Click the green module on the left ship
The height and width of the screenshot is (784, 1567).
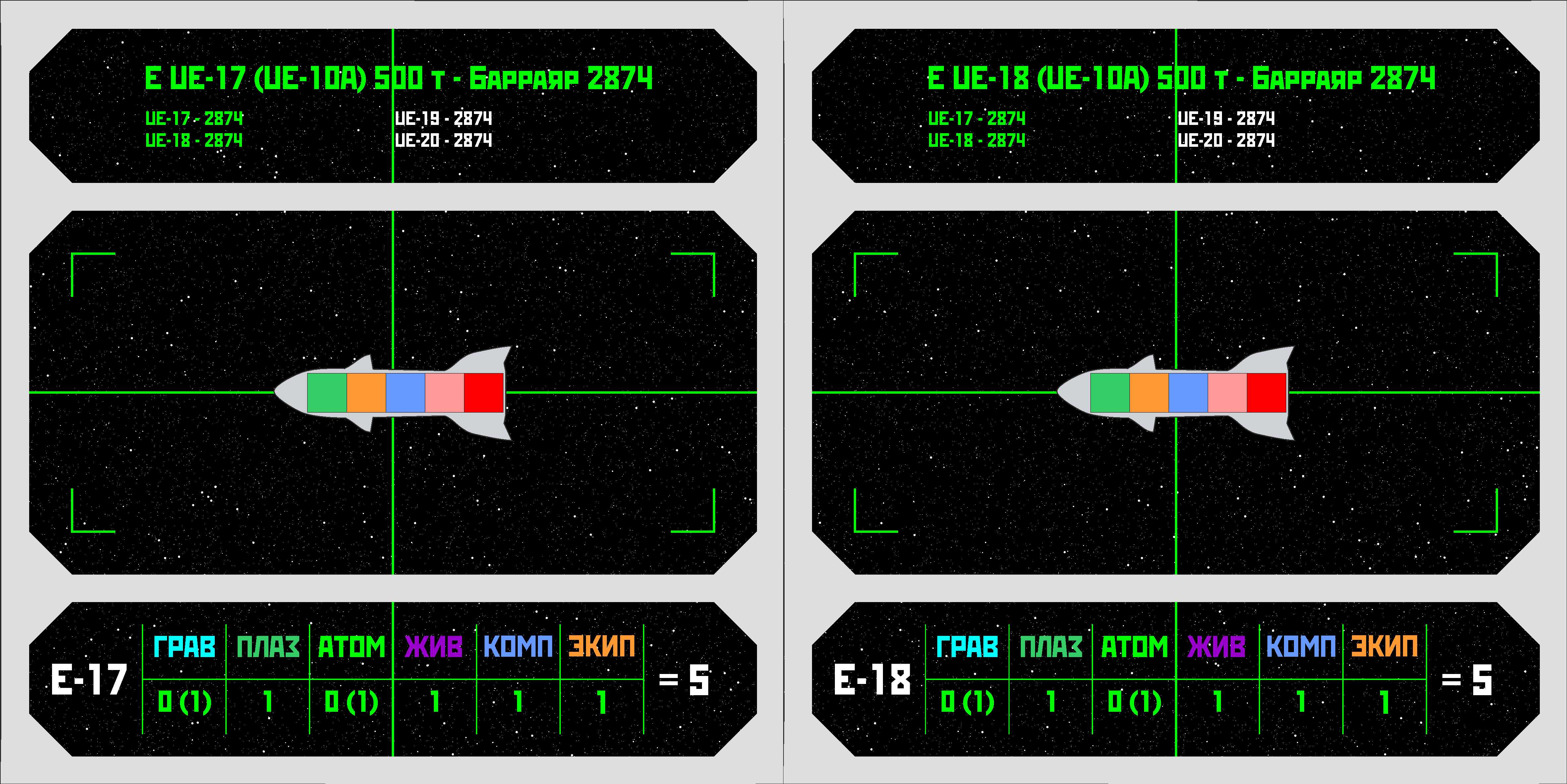tap(327, 393)
